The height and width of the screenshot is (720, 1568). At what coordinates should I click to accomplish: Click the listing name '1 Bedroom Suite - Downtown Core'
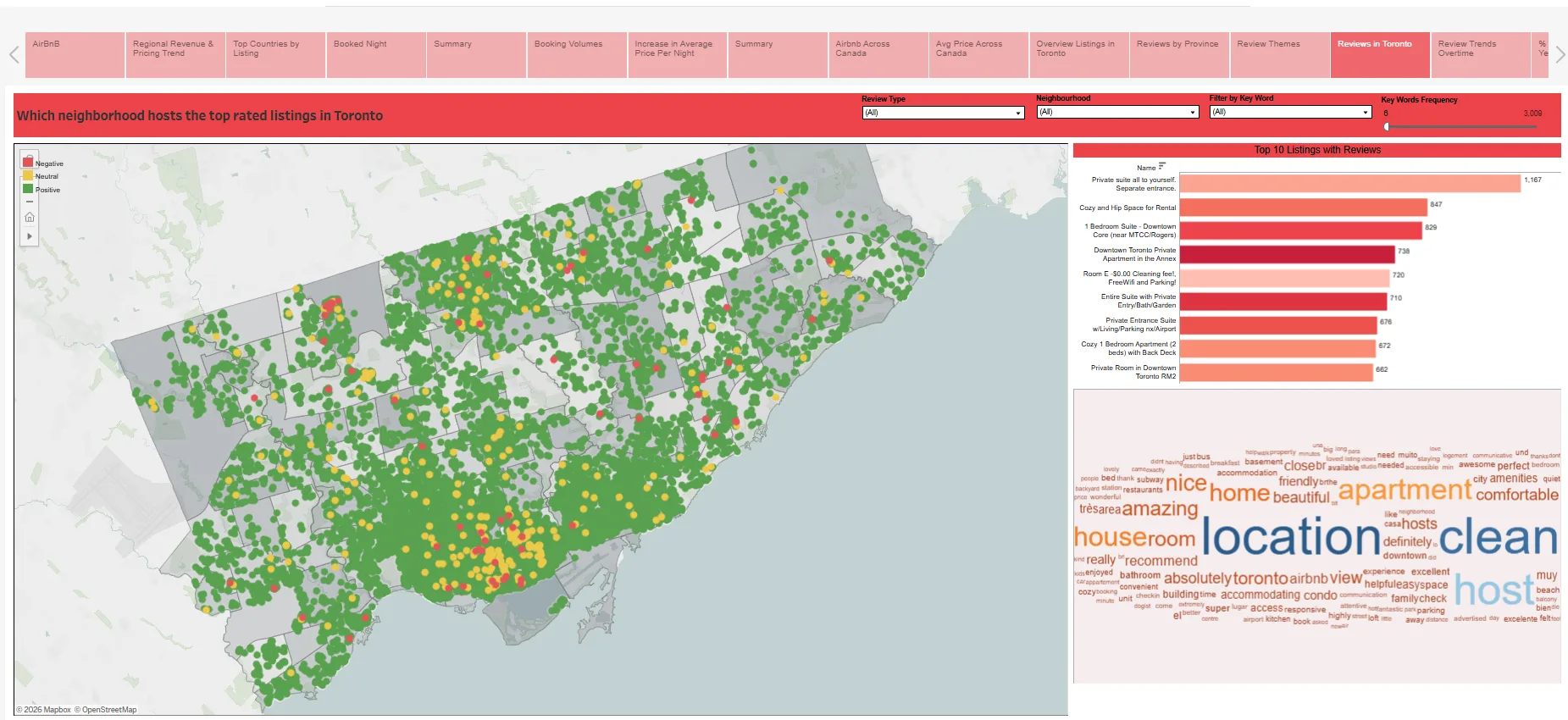click(1131, 230)
